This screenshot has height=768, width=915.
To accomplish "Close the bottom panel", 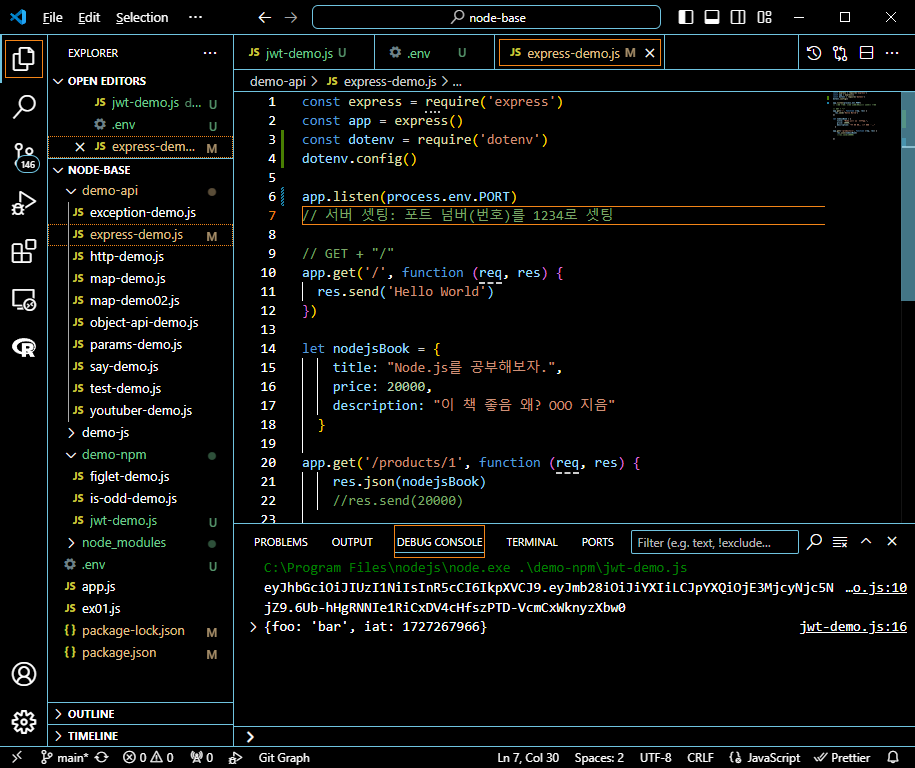I will pos(892,542).
